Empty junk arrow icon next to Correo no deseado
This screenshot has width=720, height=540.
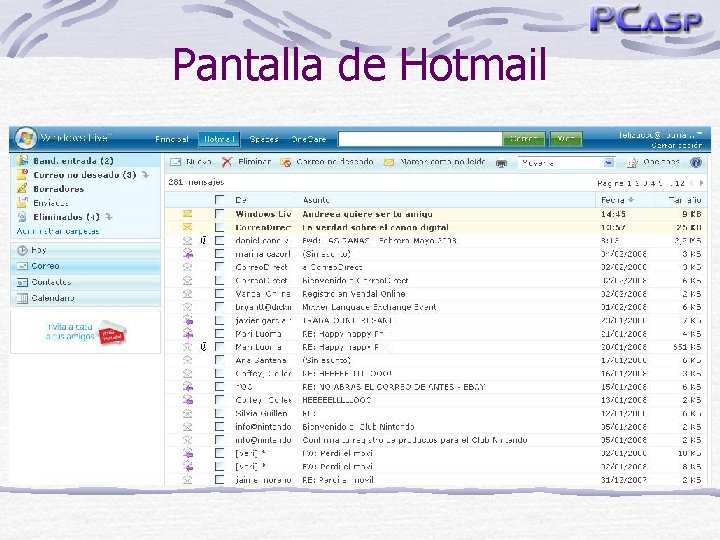(x=145, y=174)
